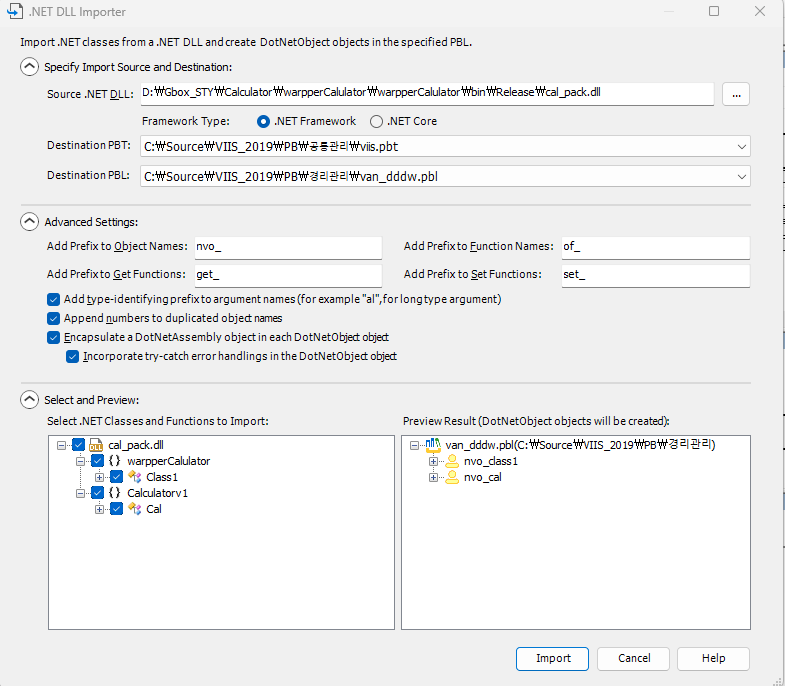Select the nvo_class1 preview label
Screen dimensions: 785x686
[491, 461]
